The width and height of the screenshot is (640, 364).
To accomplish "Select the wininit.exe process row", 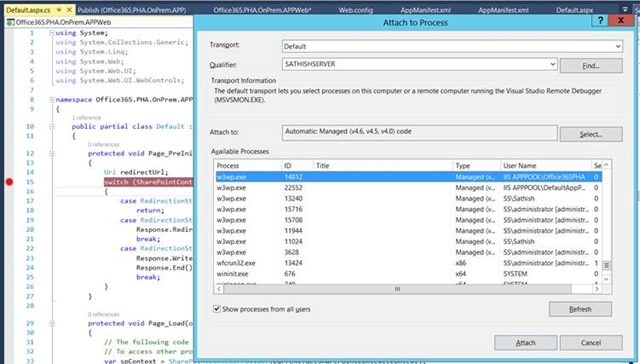I will (408, 273).
